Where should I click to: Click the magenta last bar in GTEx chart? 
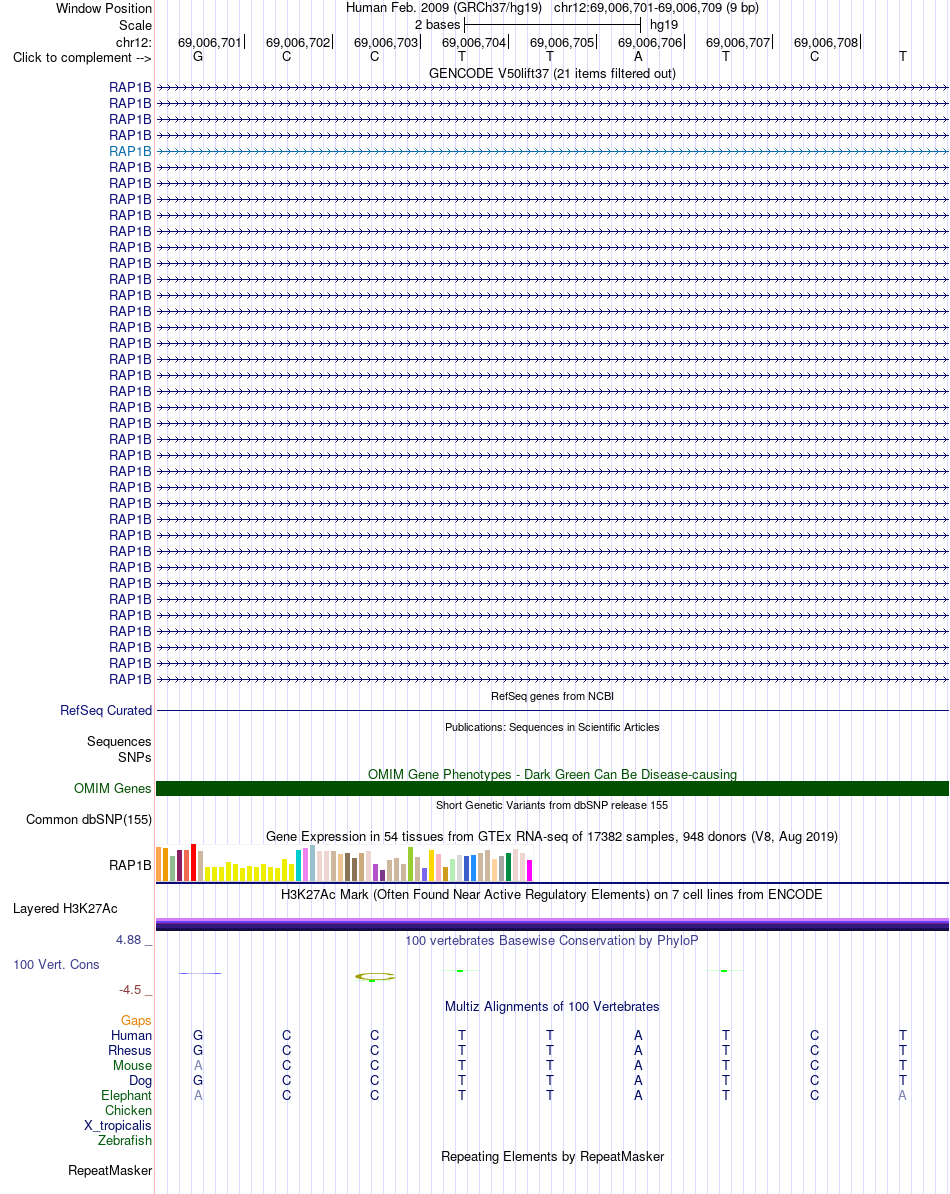pos(530,870)
